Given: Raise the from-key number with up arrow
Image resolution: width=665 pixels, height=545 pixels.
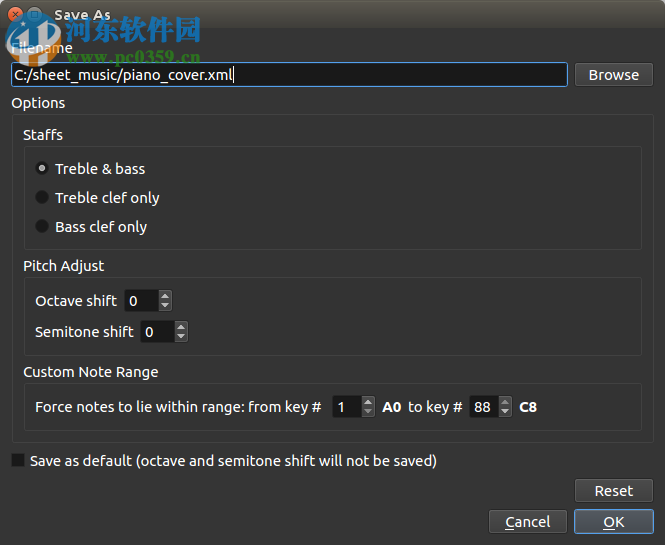Looking at the screenshot, I should (x=368, y=402).
